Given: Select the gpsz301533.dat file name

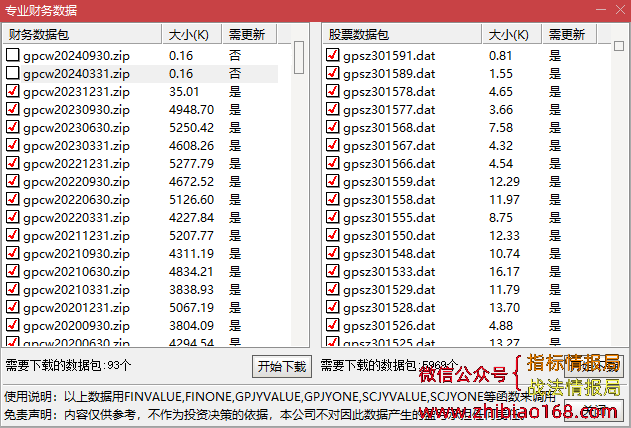Looking at the screenshot, I should (389, 272).
